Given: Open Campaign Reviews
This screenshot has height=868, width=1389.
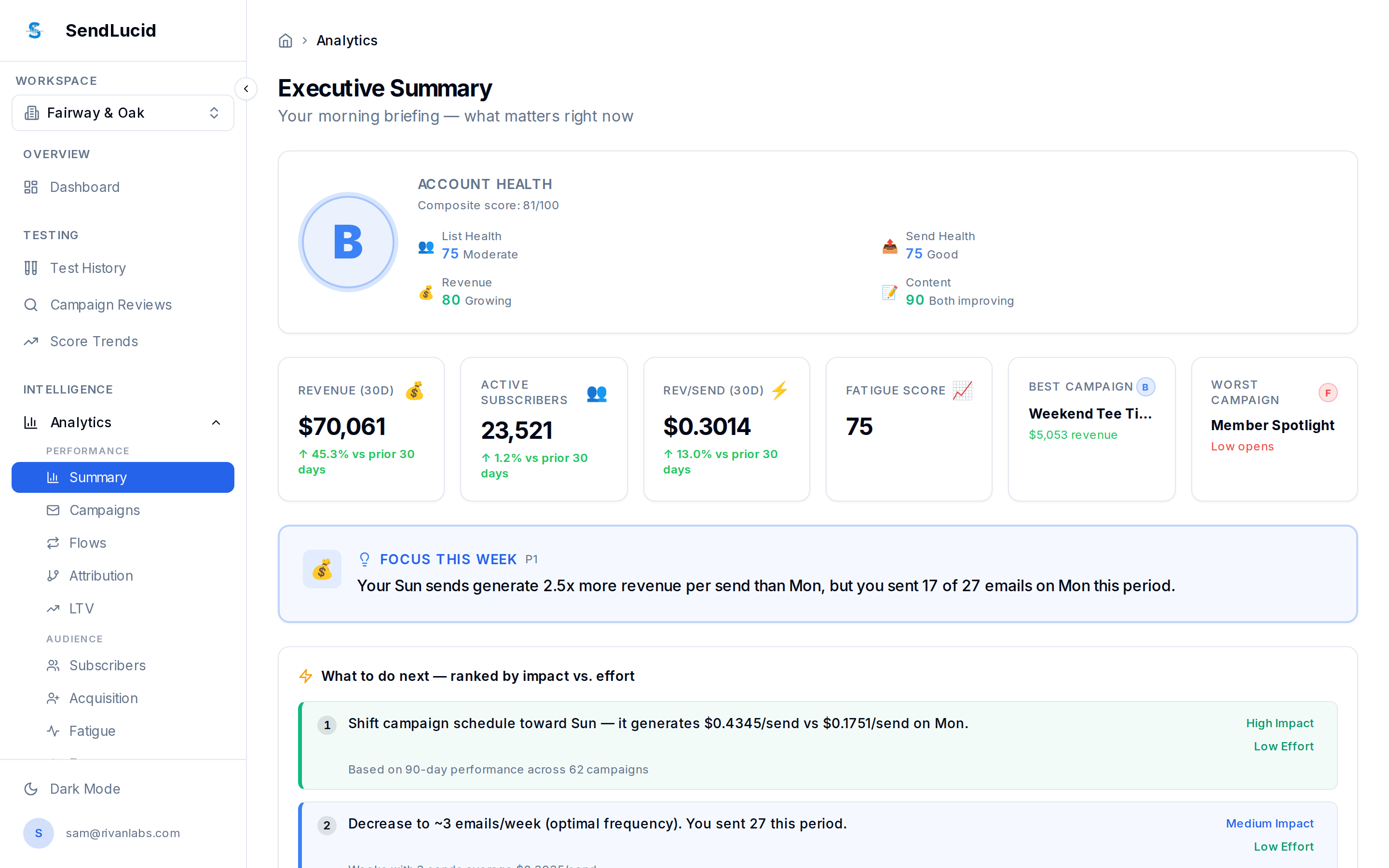Looking at the screenshot, I should (x=123, y=305).
